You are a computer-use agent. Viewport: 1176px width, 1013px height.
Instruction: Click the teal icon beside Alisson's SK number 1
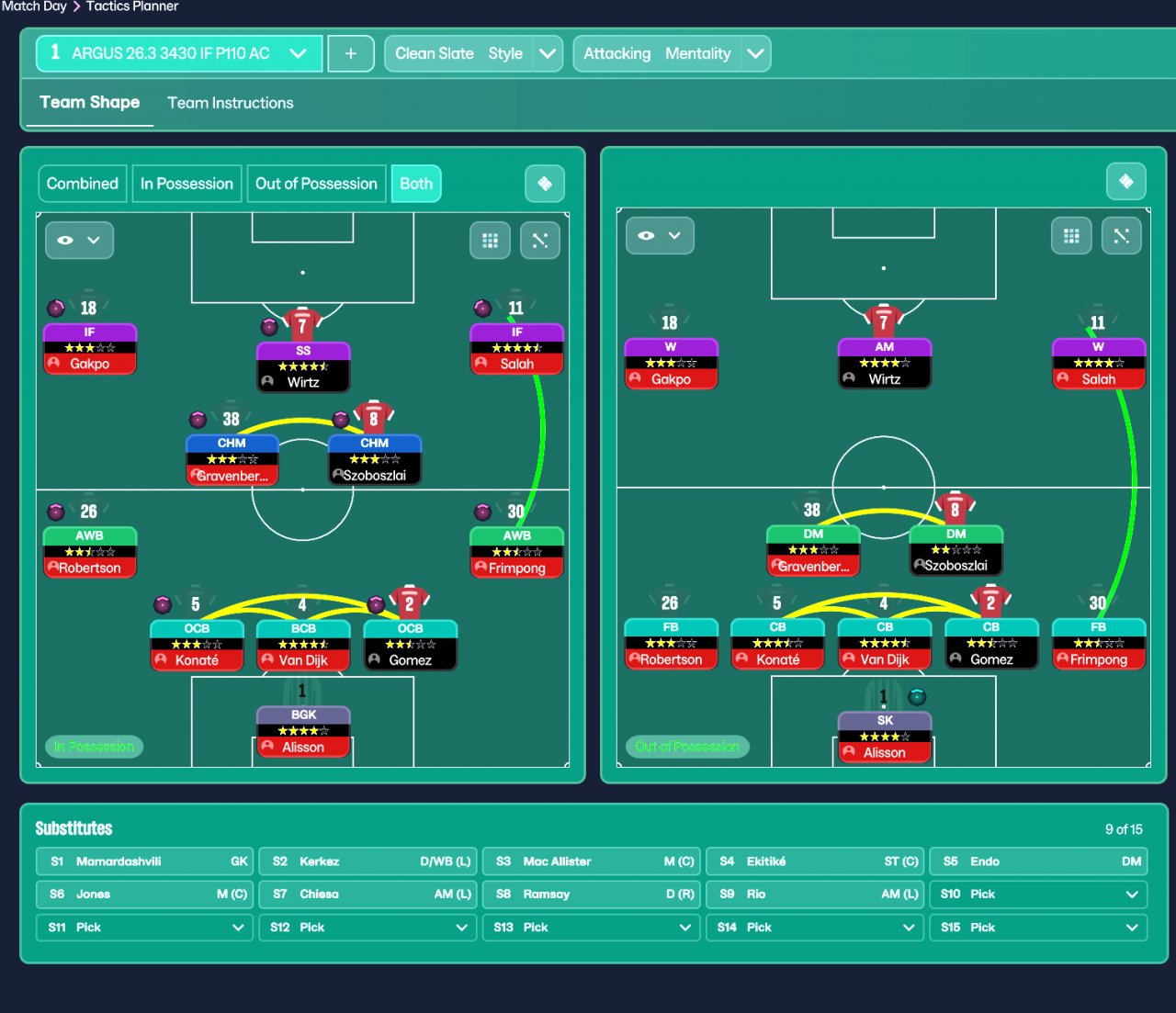[917, 696]
